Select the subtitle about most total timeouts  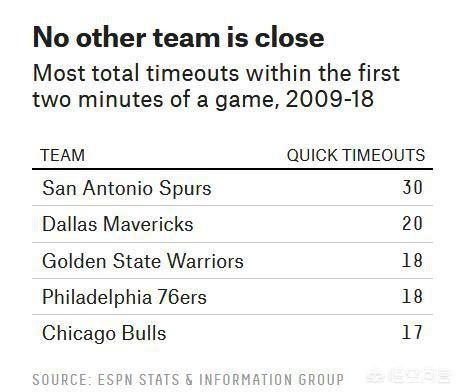click(216, 86)
